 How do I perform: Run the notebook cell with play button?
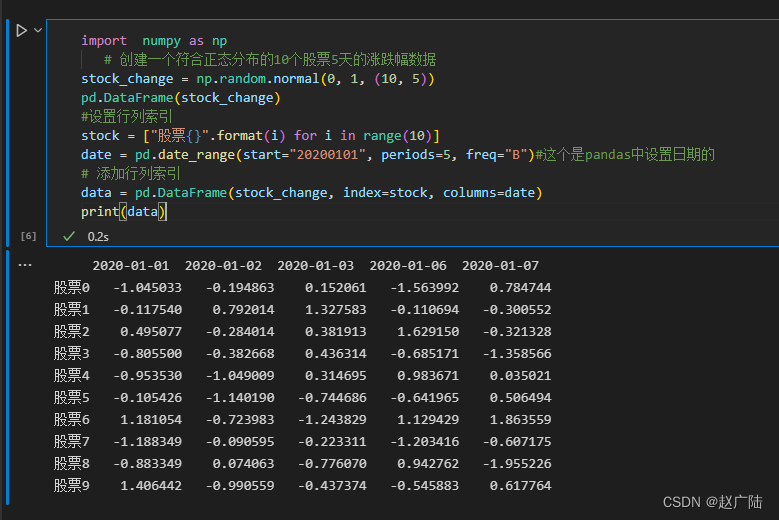tap(21, 31)
